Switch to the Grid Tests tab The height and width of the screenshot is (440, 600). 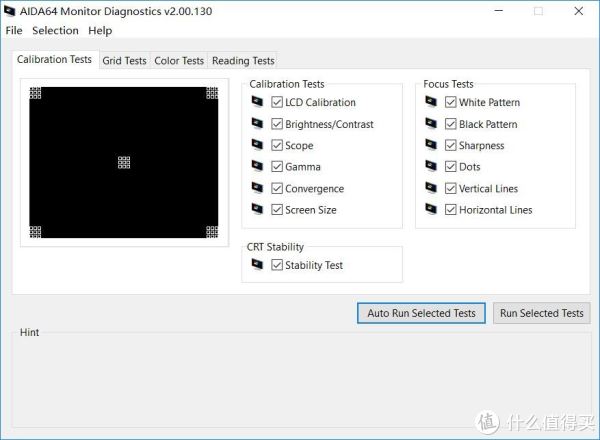125,60
